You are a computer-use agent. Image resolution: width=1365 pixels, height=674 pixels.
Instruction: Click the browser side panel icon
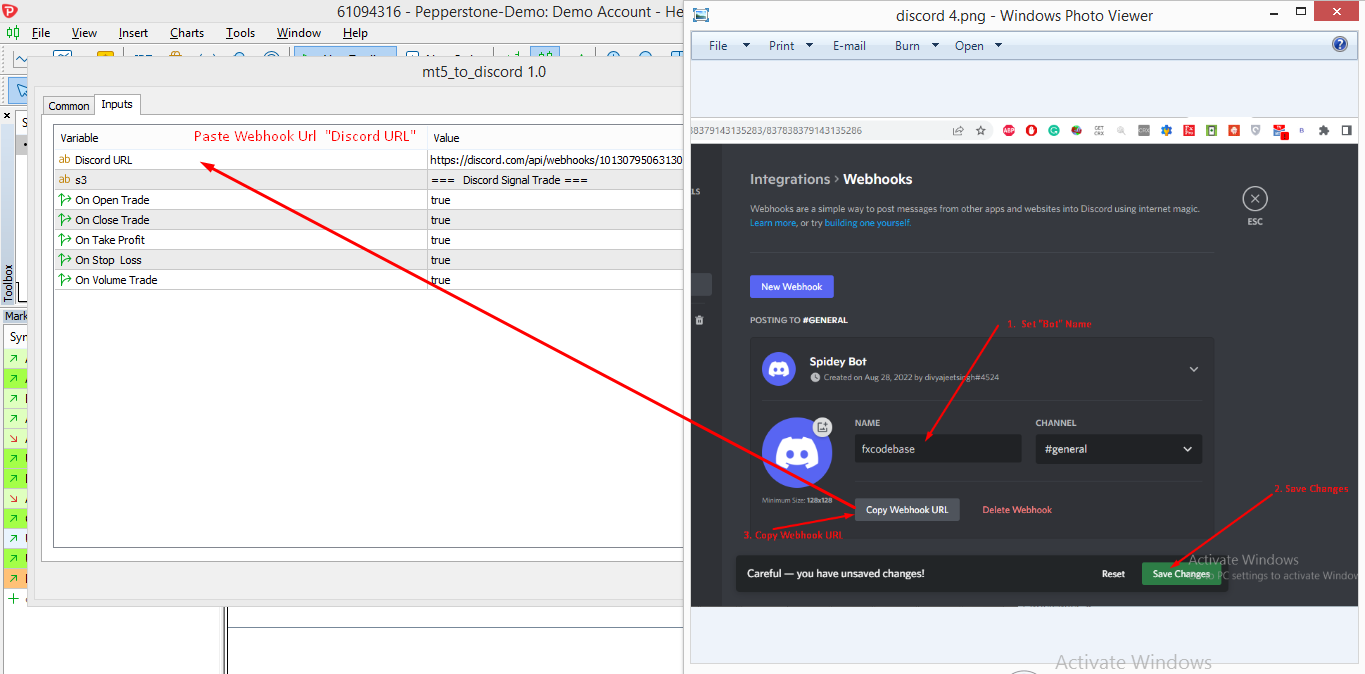[1347, 130]
